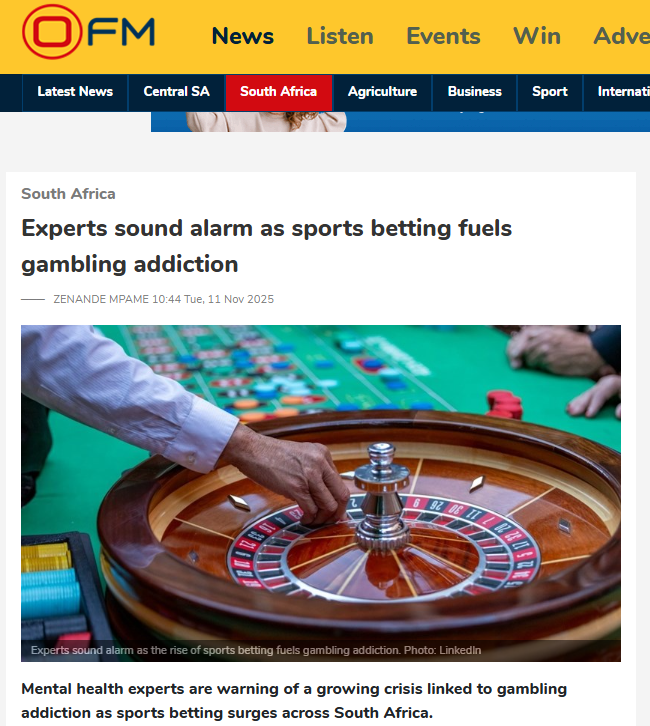Open the Agriculture news tab
Screen dimensions: 650x726
[382, 92]
